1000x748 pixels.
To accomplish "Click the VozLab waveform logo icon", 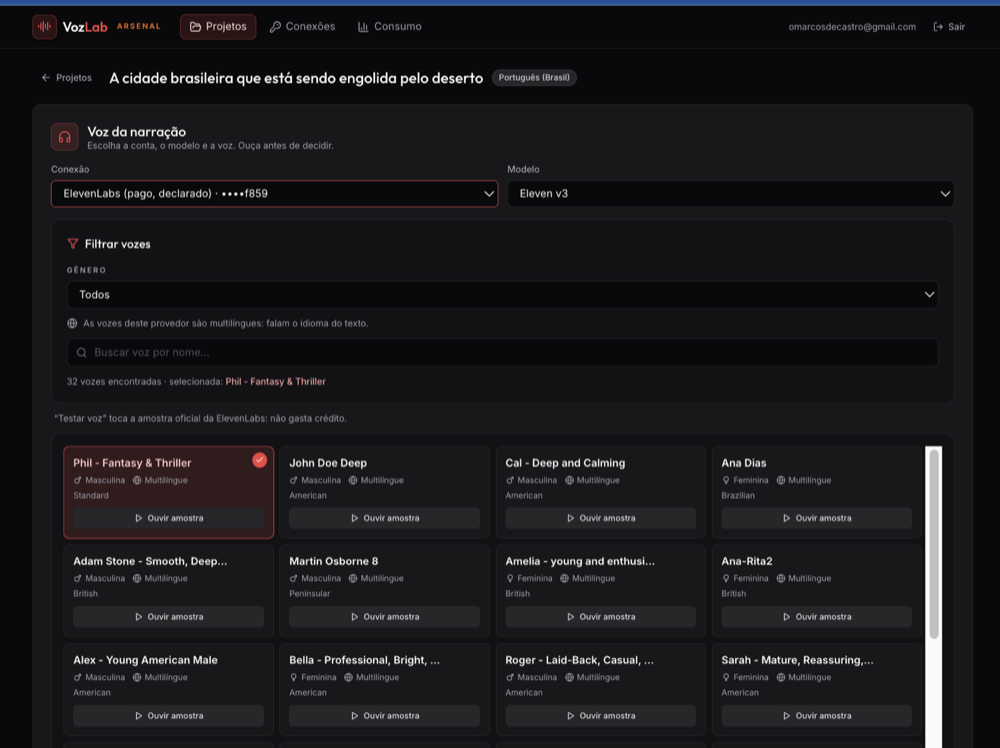I will [x=45, y=27].
